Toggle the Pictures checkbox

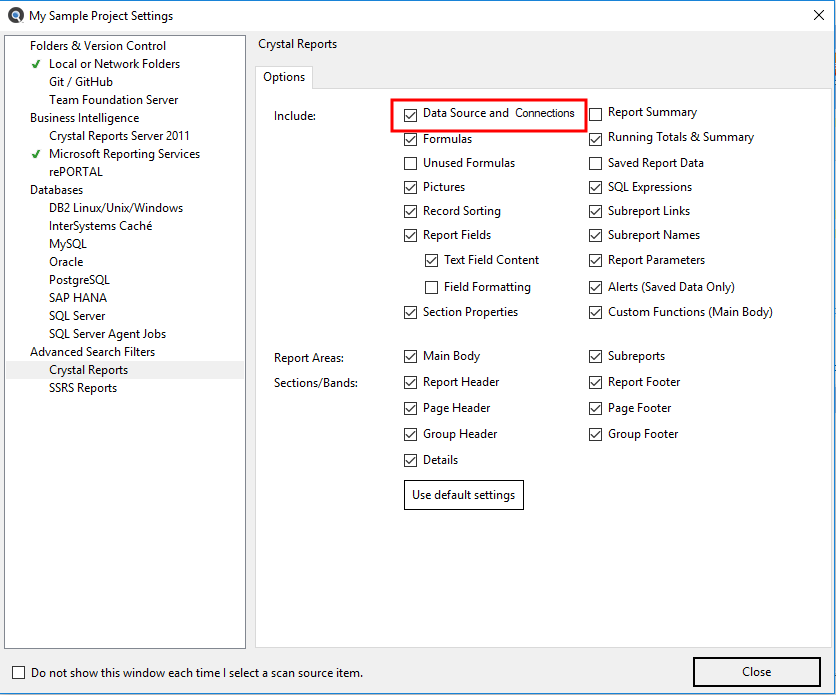[x=410, y=188]
